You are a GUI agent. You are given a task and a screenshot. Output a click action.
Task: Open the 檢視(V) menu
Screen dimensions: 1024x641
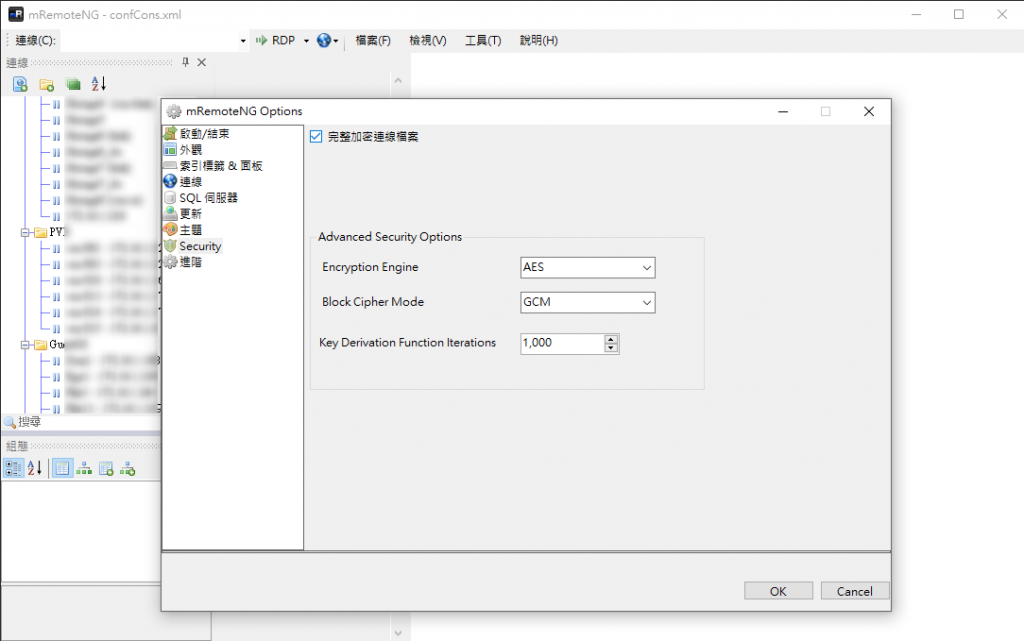point(428,40)
